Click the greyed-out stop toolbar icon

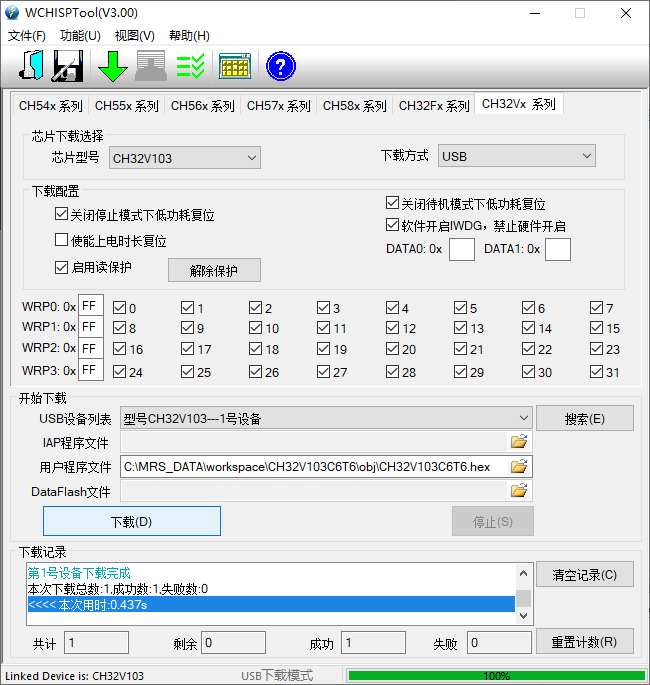(151, 66)
